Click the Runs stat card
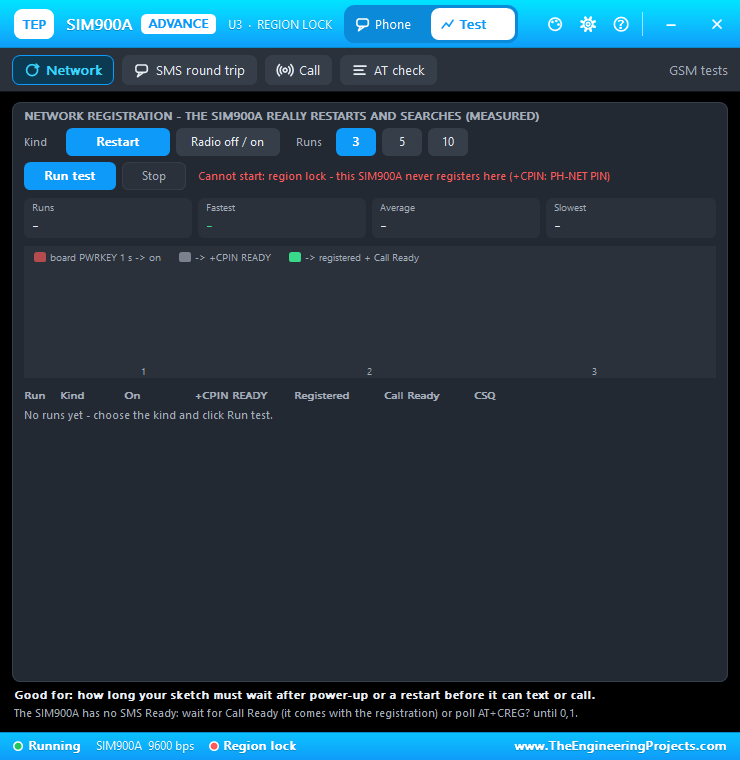This screenshot has width=740, height=760. (108, 218)
